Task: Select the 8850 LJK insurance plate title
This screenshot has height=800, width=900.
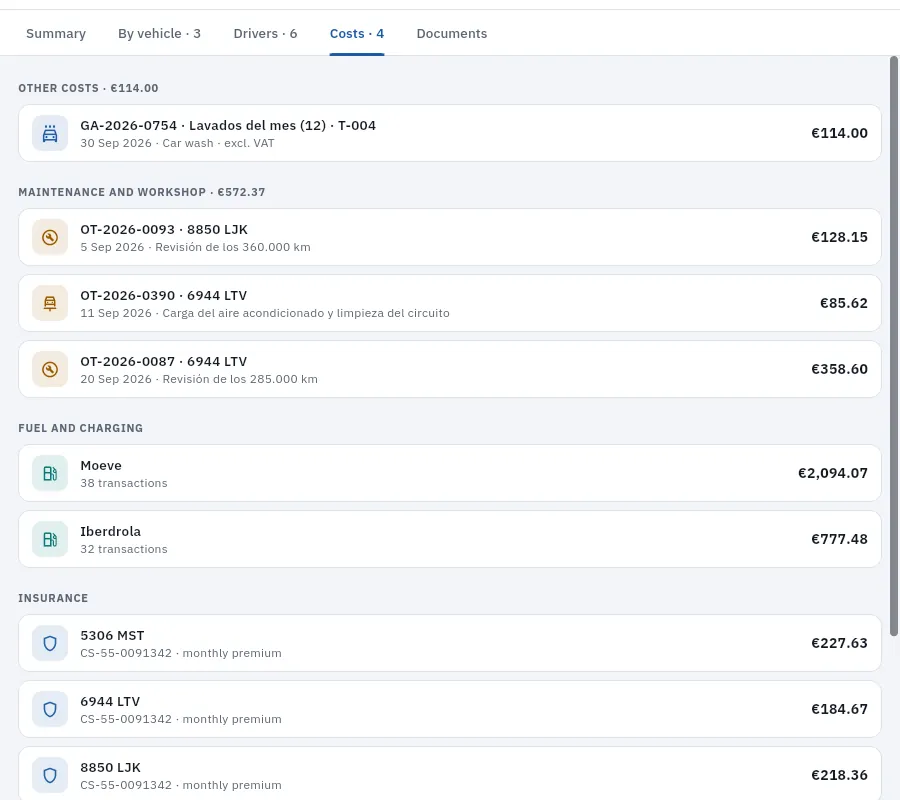Action: coord(110,767)
